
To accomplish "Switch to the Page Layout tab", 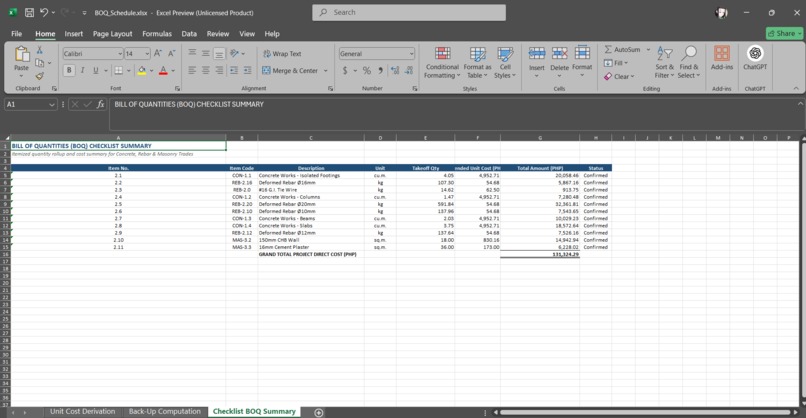I will point(113,33).
